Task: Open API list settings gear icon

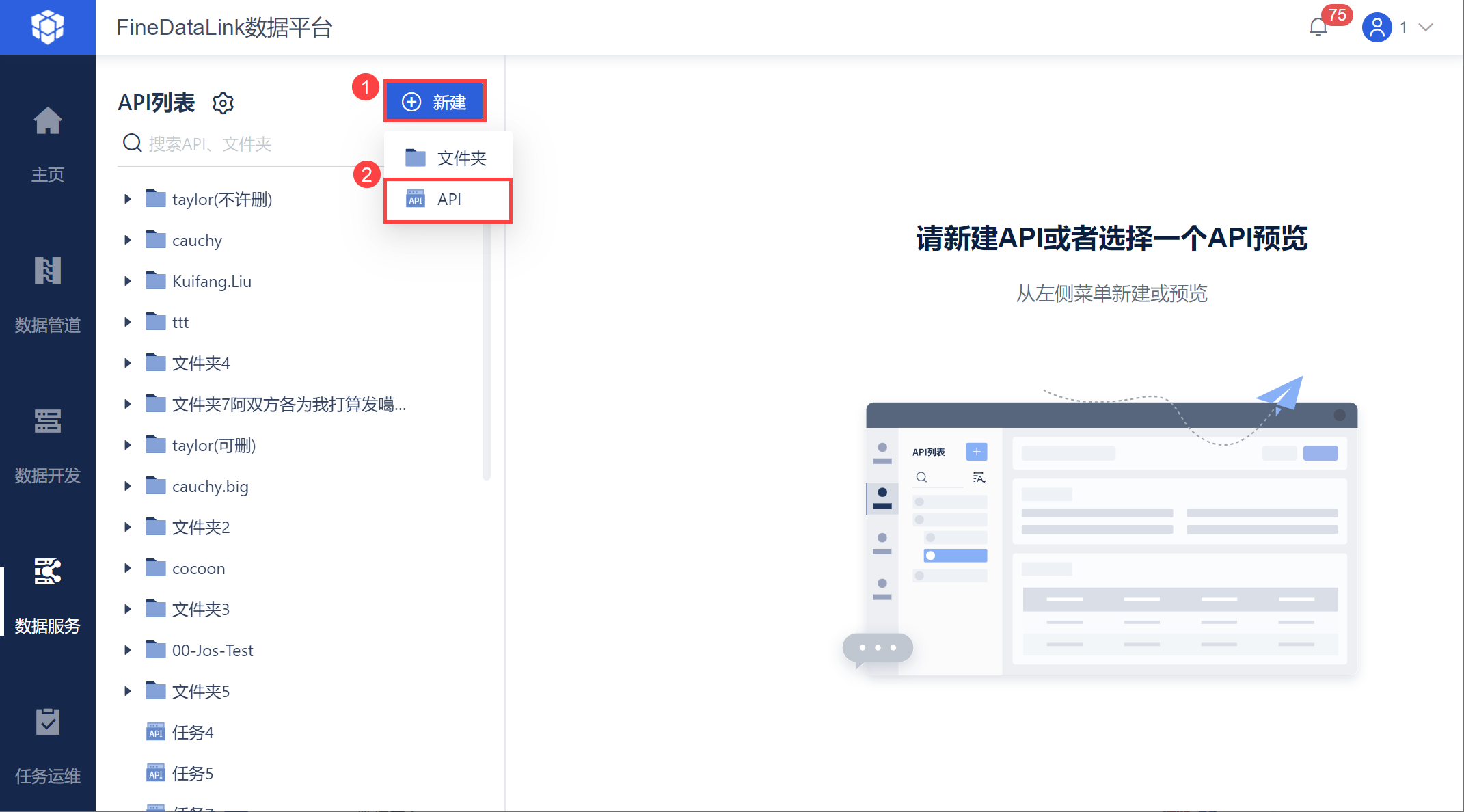Action: 223,103
